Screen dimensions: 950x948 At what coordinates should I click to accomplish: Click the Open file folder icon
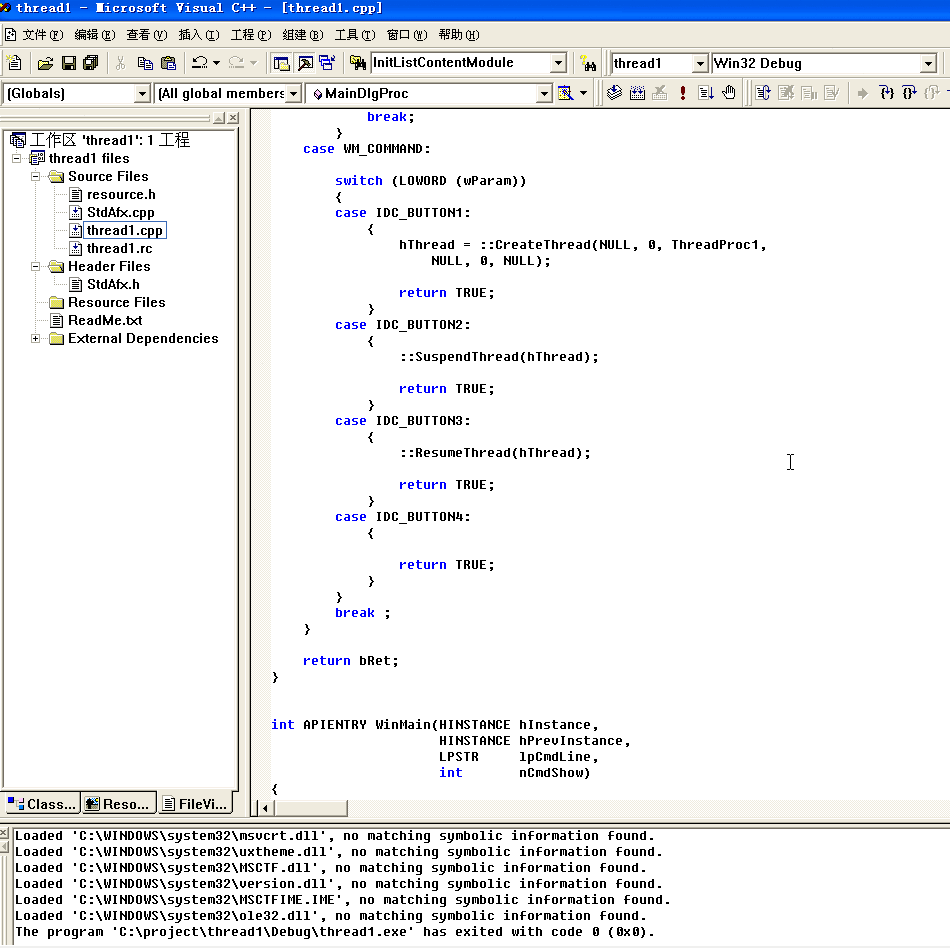45,63
